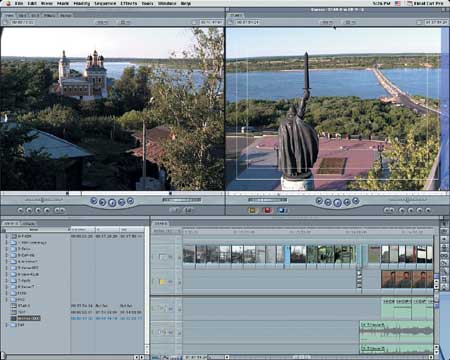This screenshot has width=450, height=360.
Task: Open the Sequence menu in menu bar
Action: tap(105, 3)
